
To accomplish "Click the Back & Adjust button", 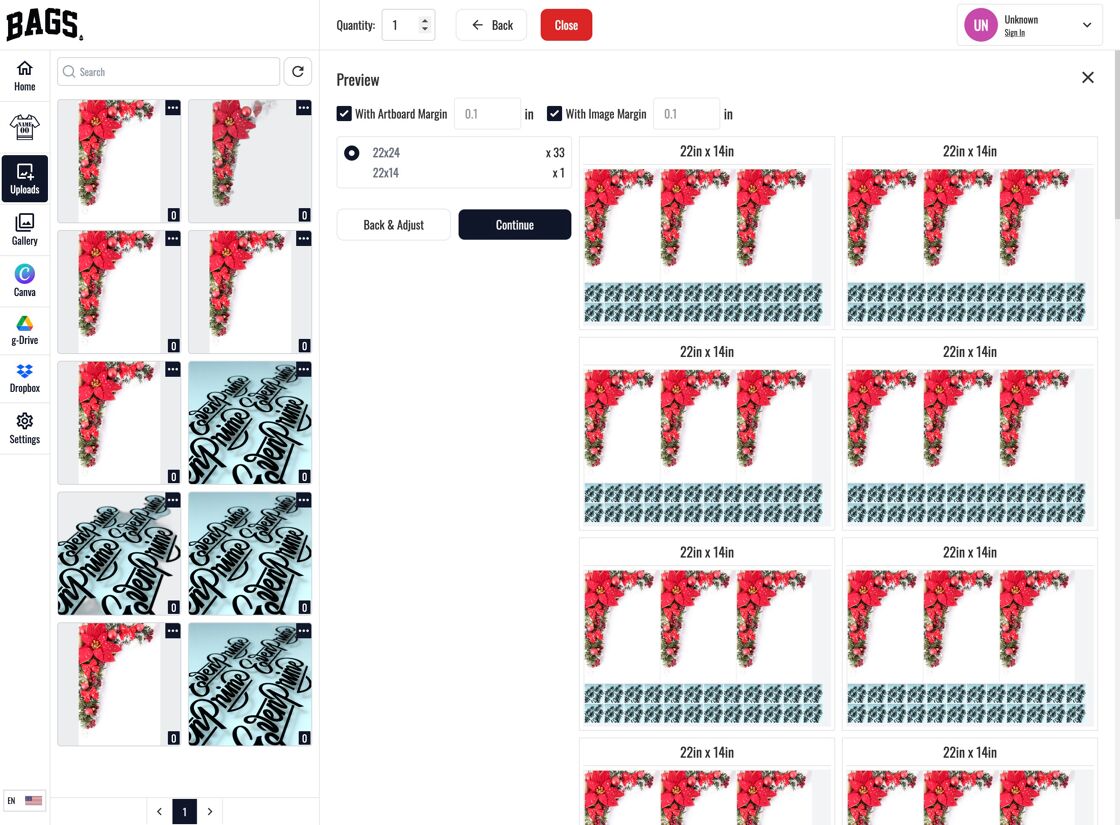I will click(394, 225).
